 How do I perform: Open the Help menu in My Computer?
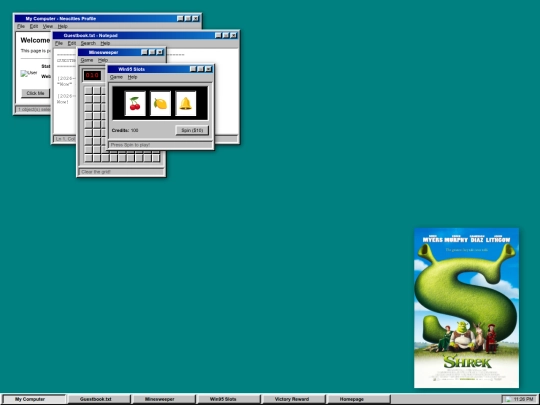click(x=62, y=27)
